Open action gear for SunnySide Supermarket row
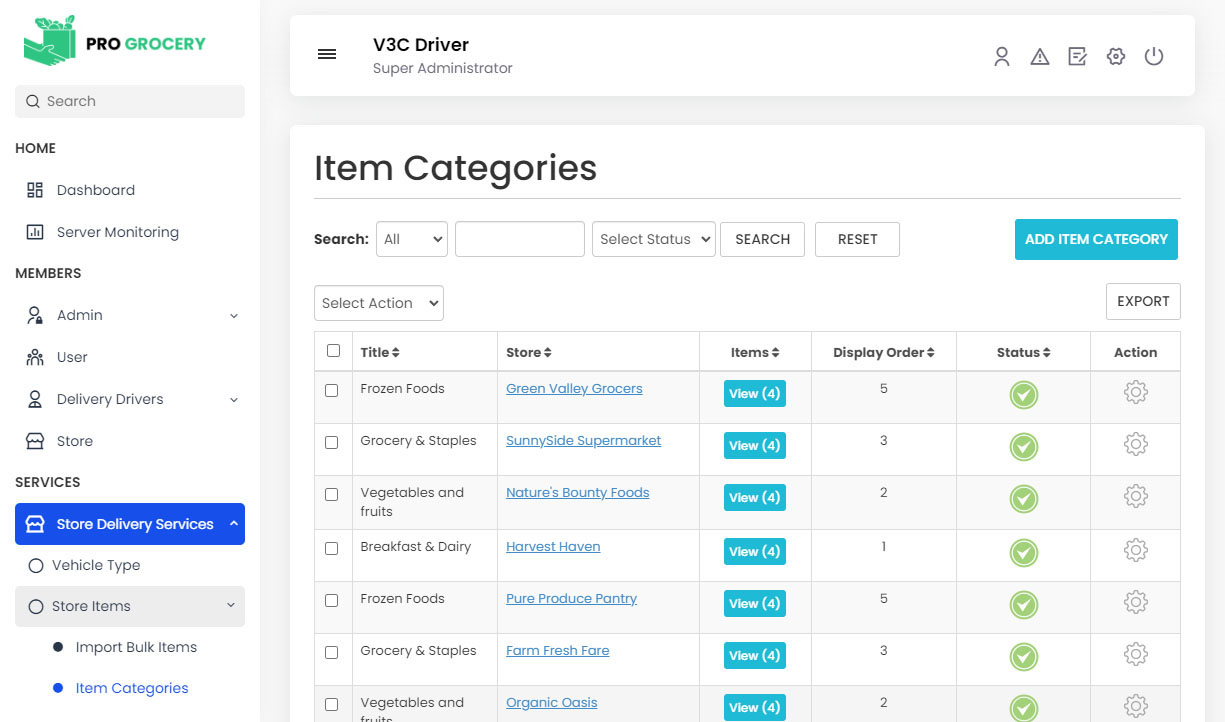 1135,444
